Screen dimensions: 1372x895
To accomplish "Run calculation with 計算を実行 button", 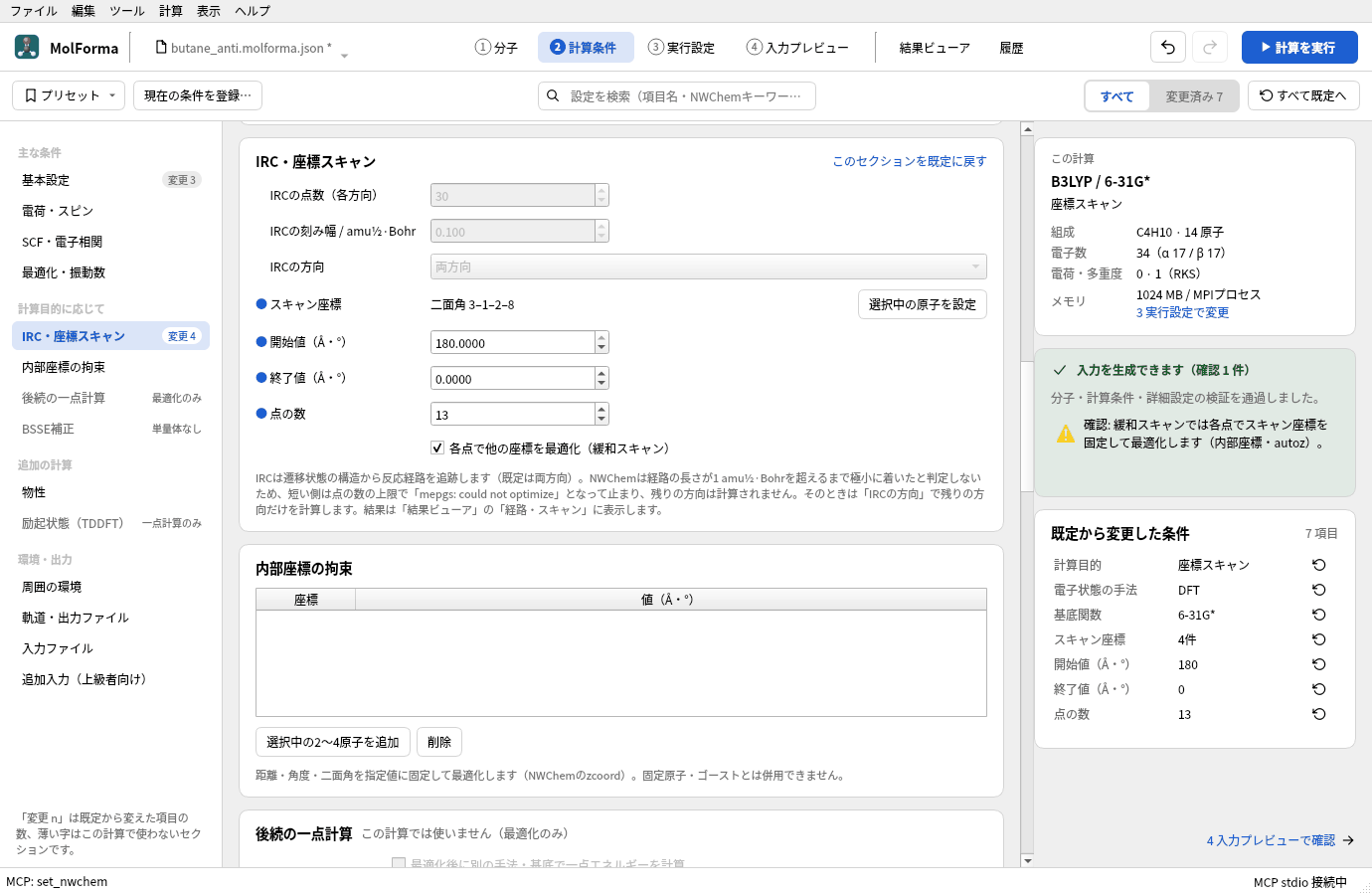I will [x=1299, y=47].
